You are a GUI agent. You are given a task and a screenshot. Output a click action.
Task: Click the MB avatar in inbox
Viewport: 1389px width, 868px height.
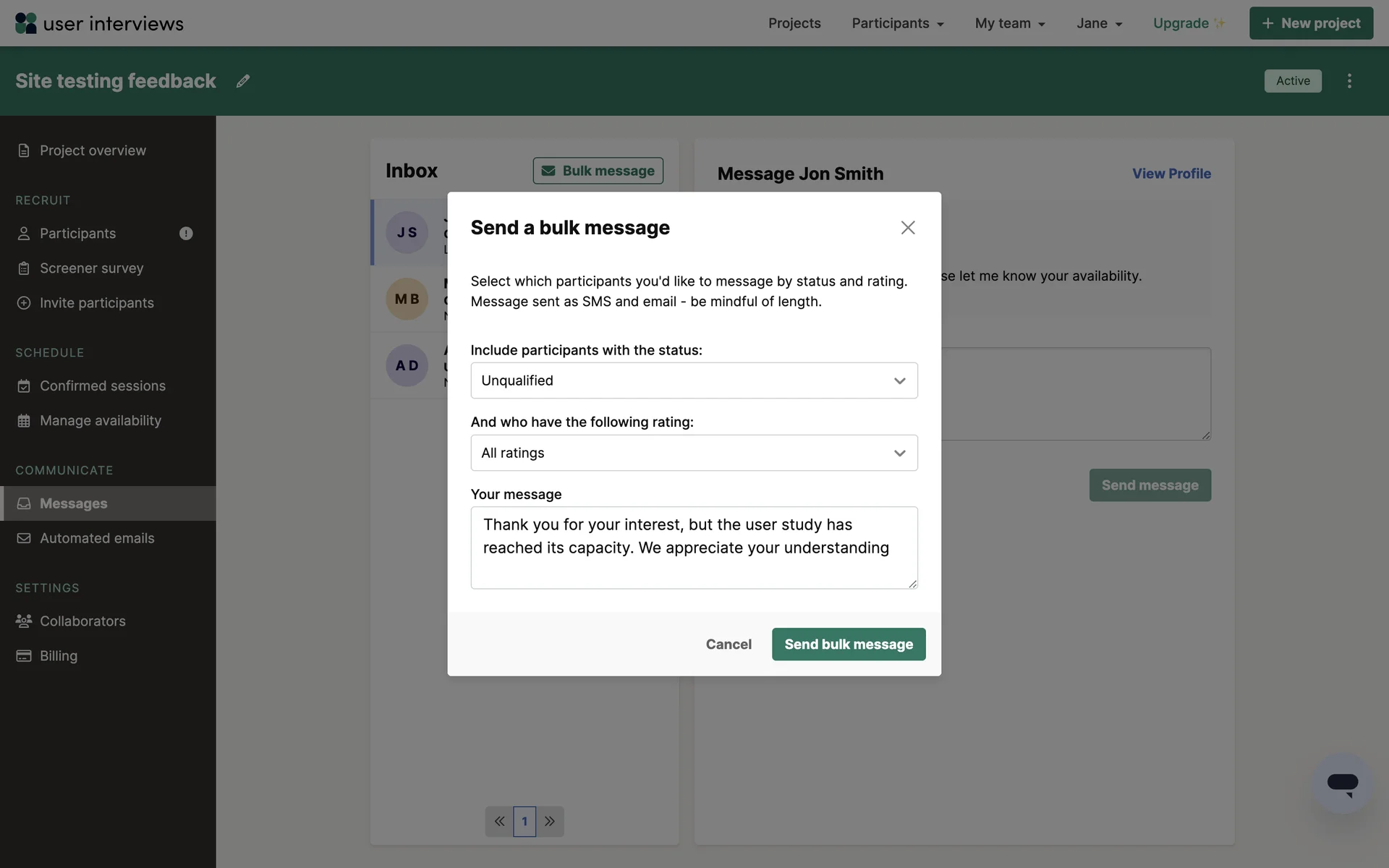[407, 299]
